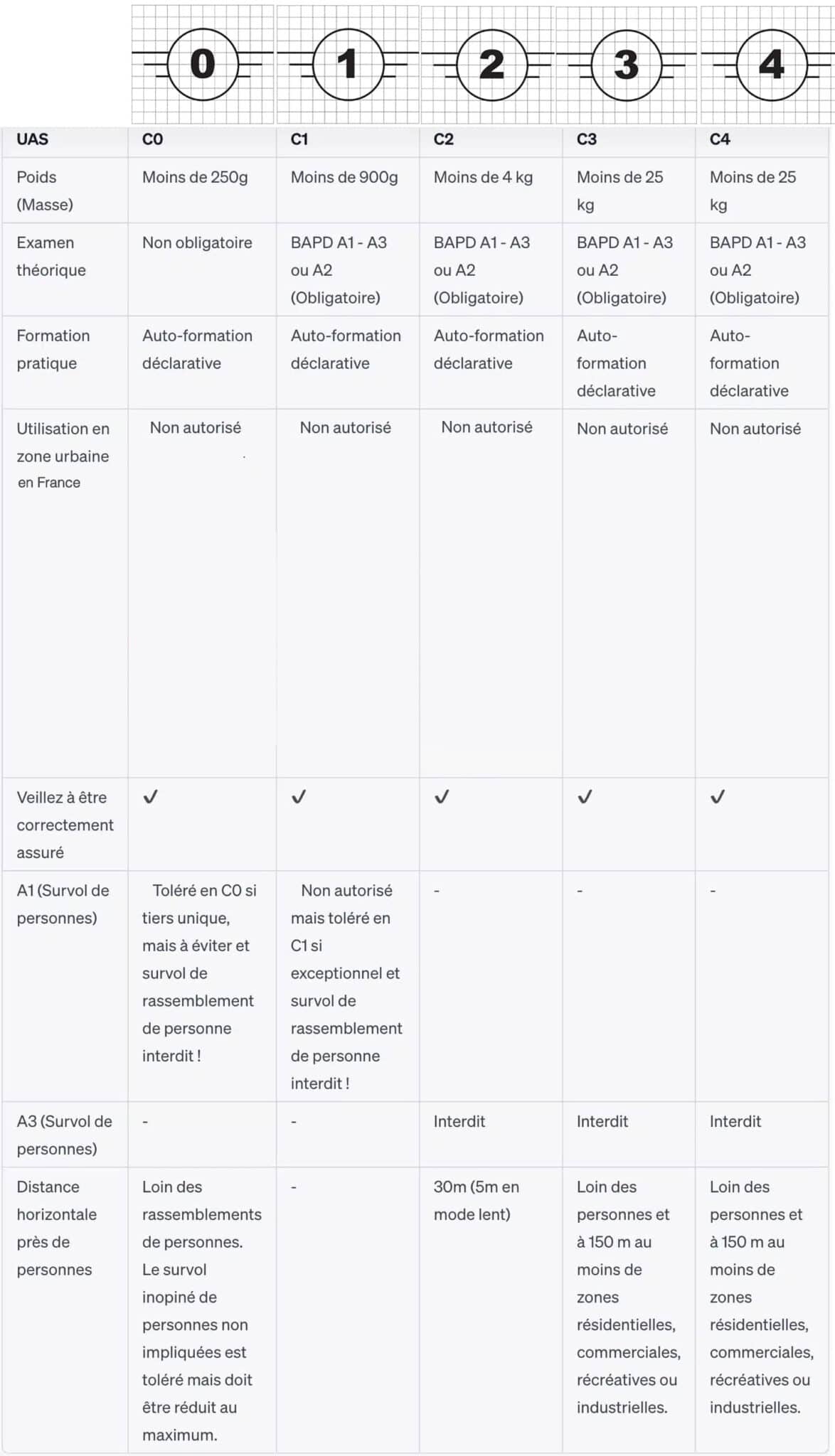The height and width of the screenshot is (1456, 835).
Task: Click the insurance checkmark under C4
Action: (x=718, y=797)
